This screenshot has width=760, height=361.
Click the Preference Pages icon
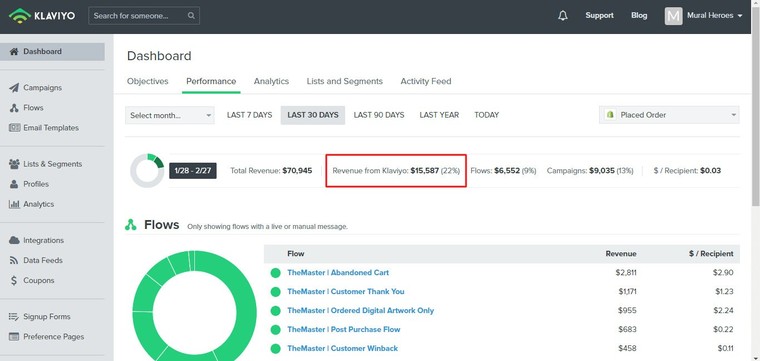pyautogui.click(x=14, y=337)
